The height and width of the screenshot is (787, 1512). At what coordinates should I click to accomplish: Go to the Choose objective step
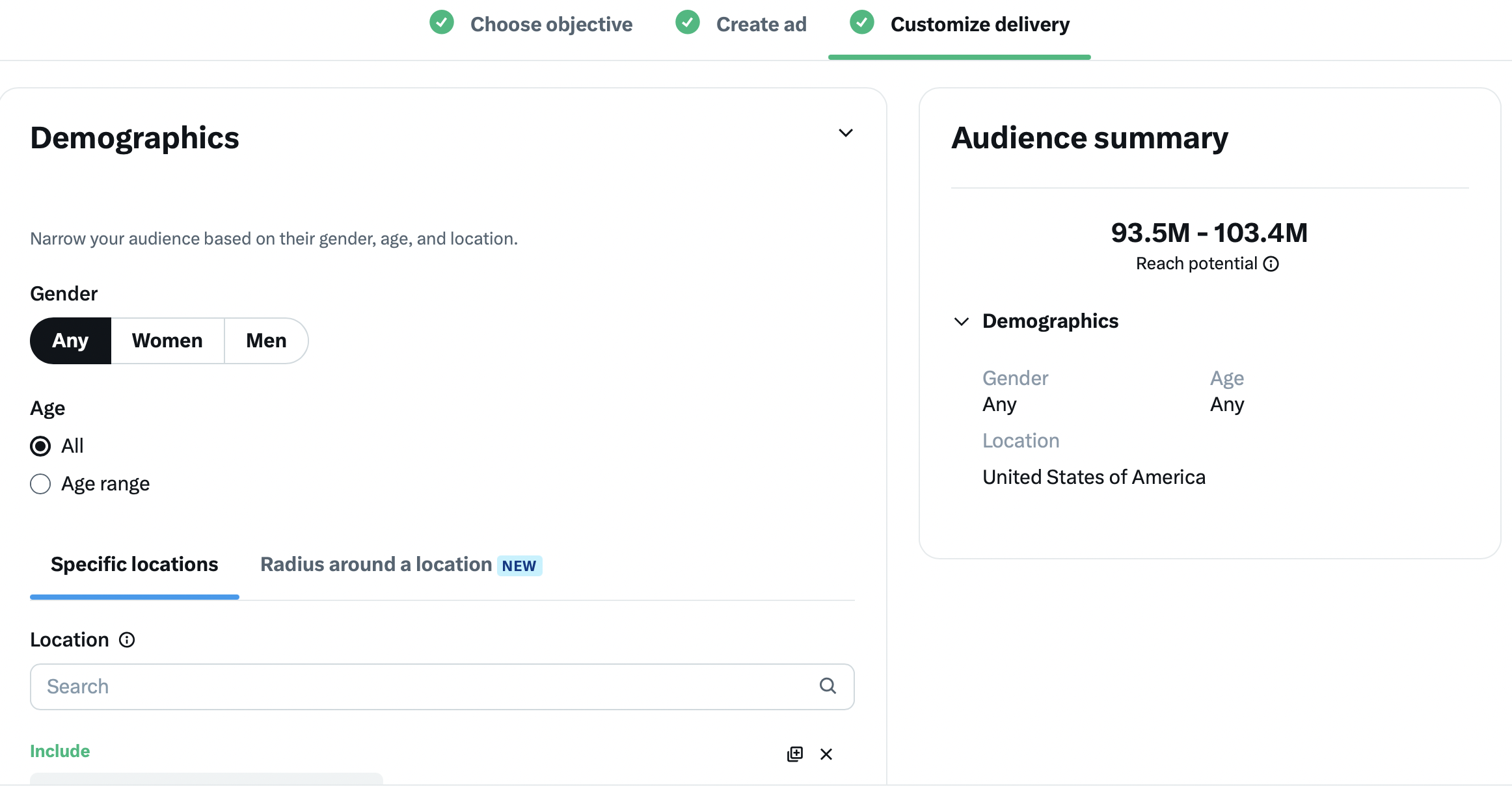tap(551, 25)
